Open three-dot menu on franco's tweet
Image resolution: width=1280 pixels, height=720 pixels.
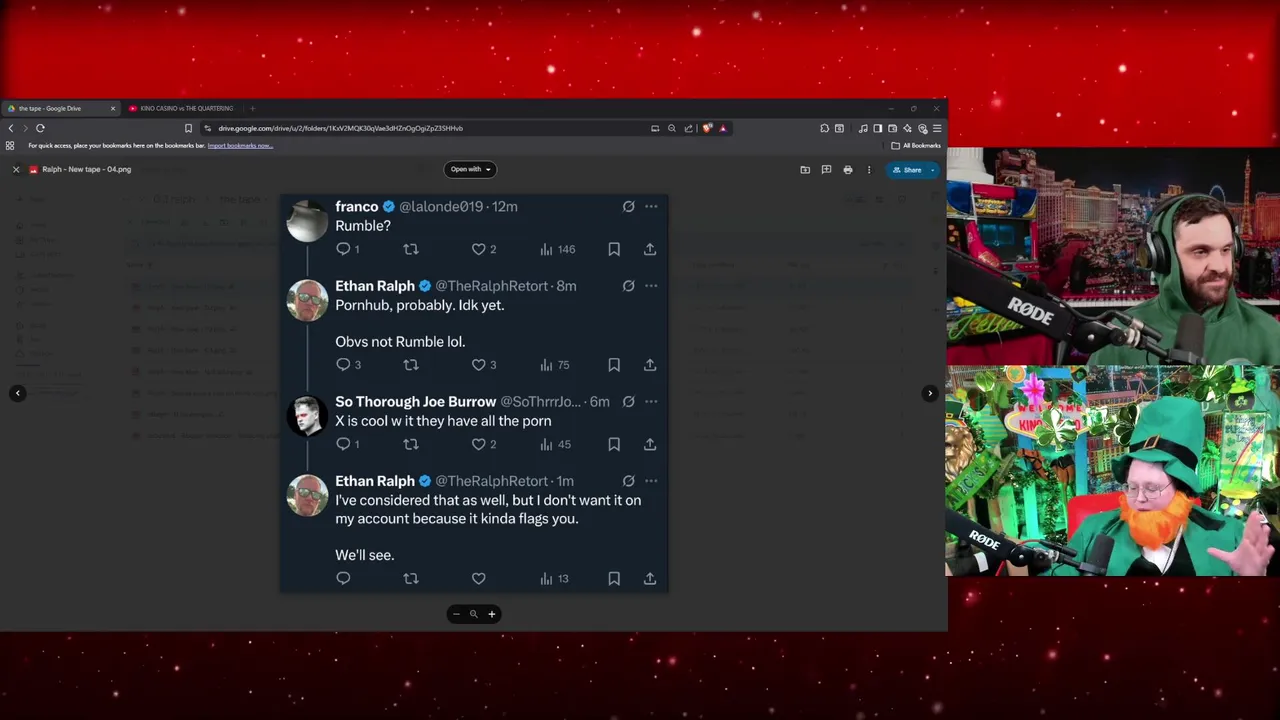pos(651,206)
